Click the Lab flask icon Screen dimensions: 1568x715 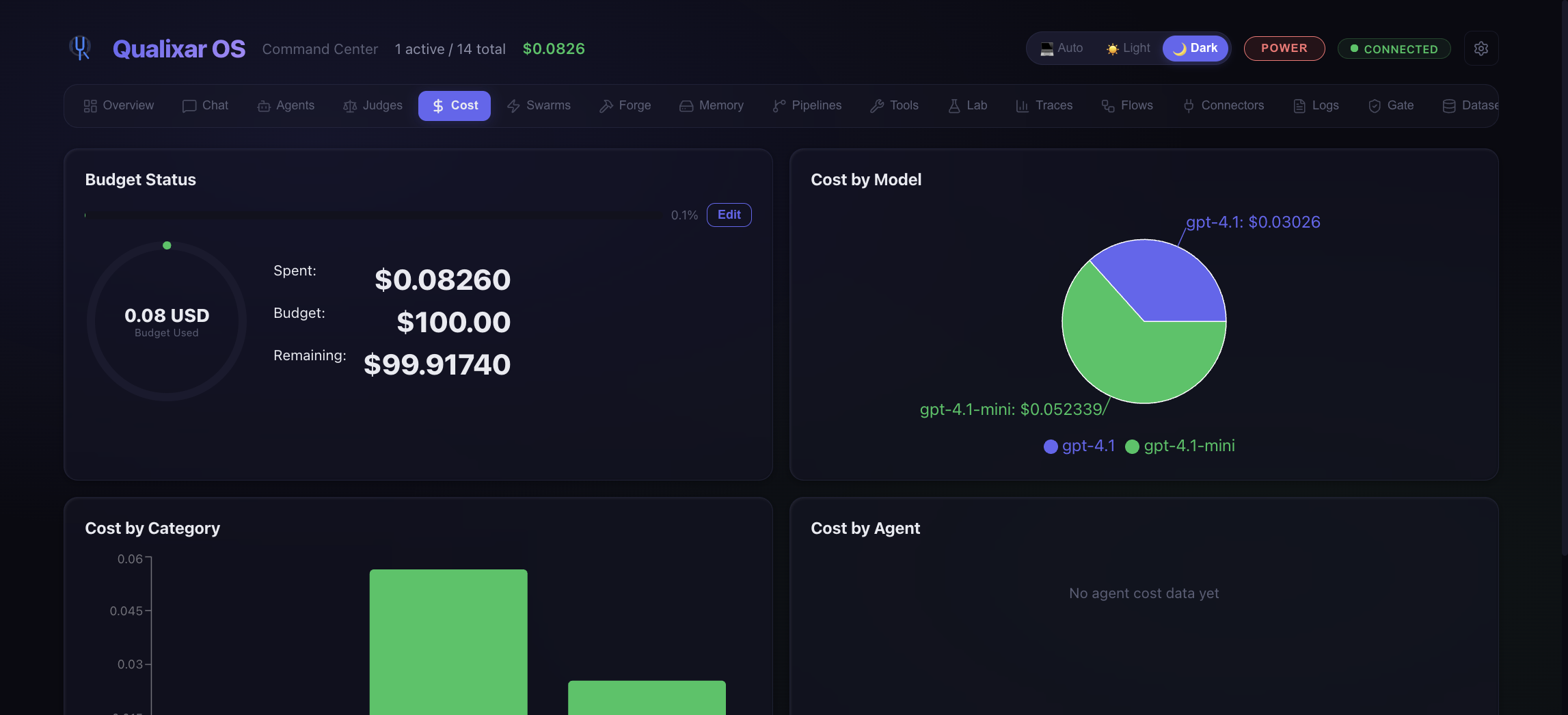click(954, 106)
